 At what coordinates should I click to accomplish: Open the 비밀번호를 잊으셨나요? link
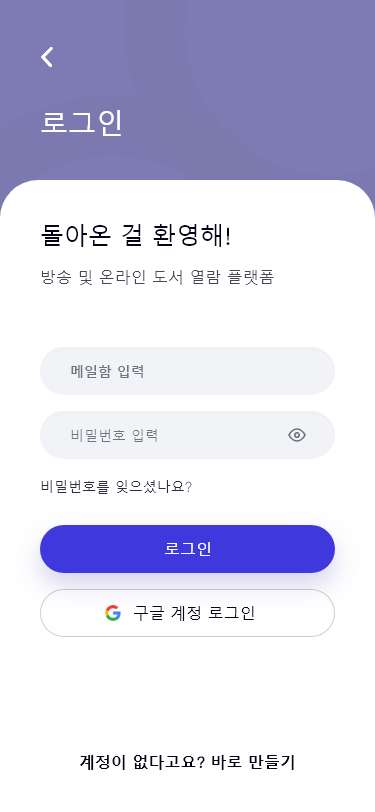116,487
